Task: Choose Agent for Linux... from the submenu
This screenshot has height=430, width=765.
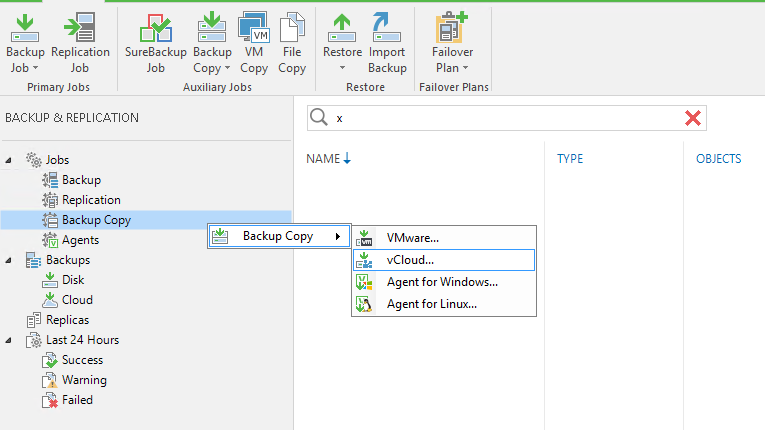Action: pos(444,304)
